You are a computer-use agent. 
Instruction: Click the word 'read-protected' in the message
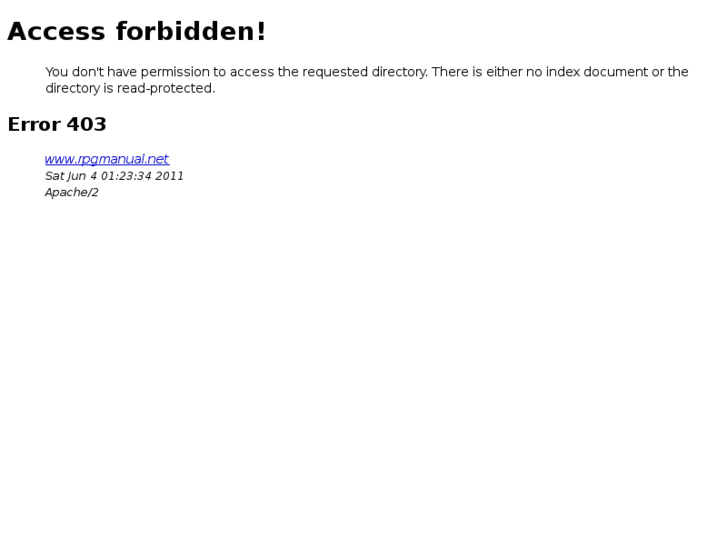[165, 88]
